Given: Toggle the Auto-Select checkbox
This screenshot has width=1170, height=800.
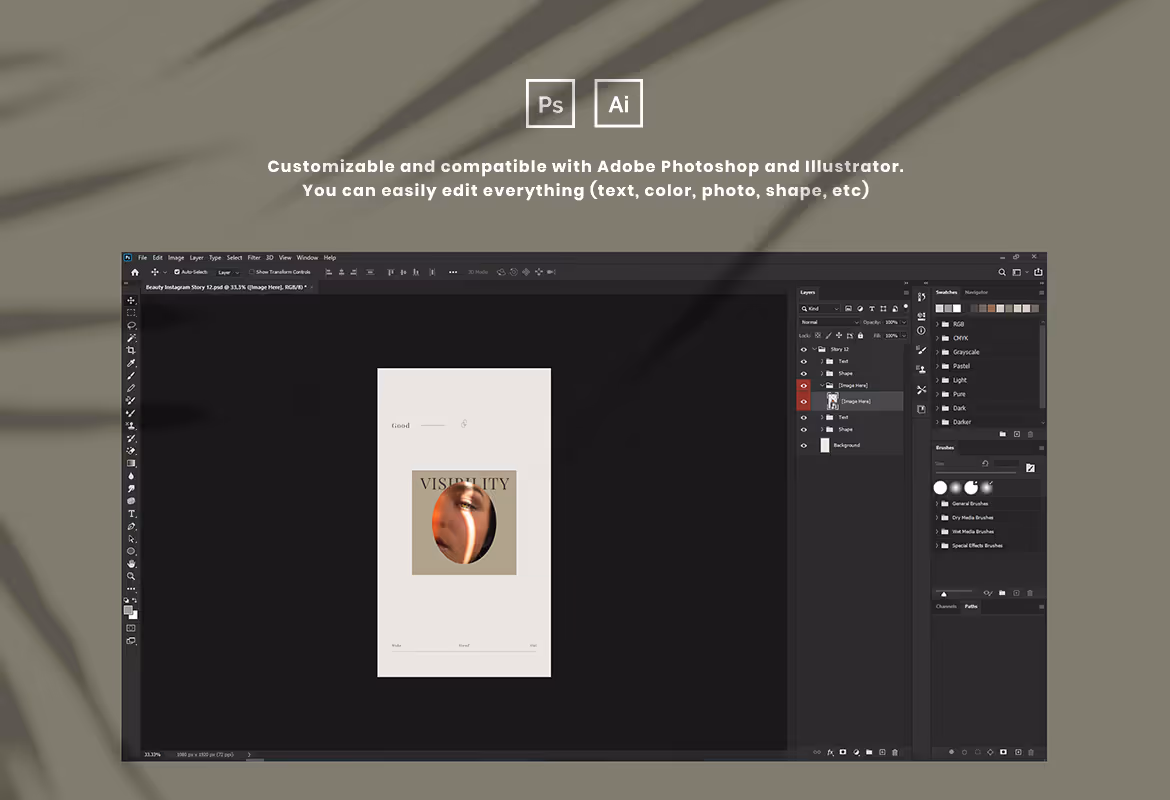Looking at the screenshot, I should (x=177, y=272).
